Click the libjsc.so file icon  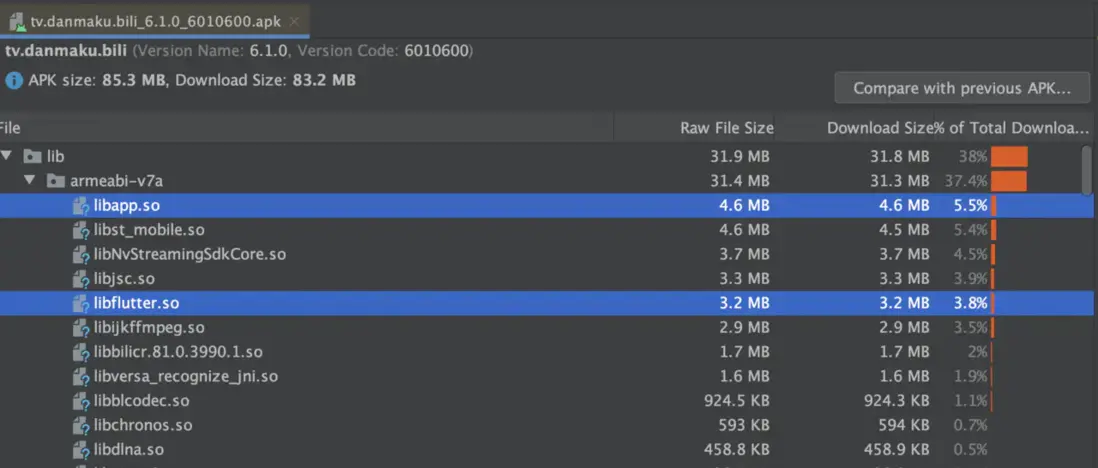pyautogui.click(x=81, y=279)
